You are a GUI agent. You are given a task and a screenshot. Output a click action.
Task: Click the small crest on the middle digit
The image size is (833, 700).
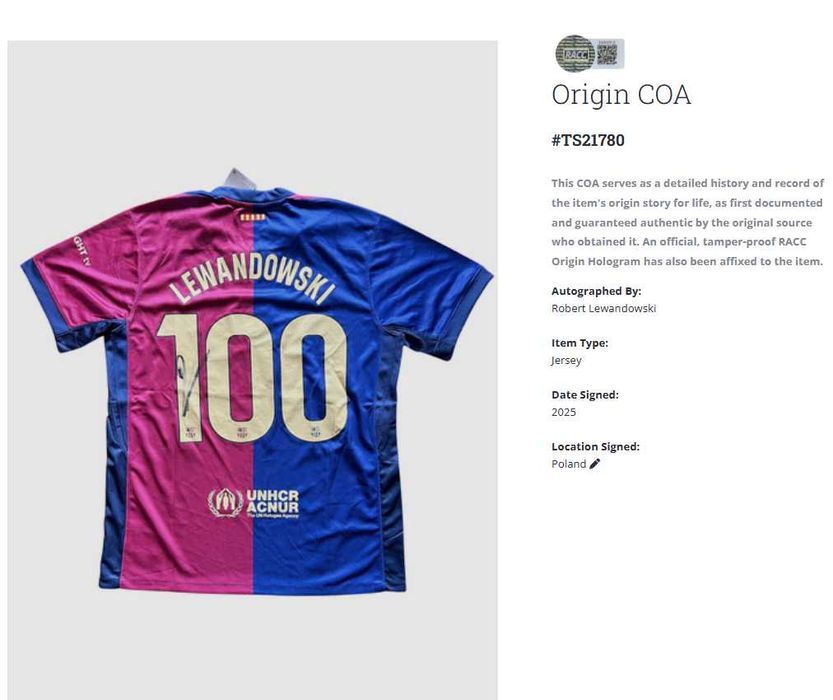pyautogui.click(x=242, y=433)
